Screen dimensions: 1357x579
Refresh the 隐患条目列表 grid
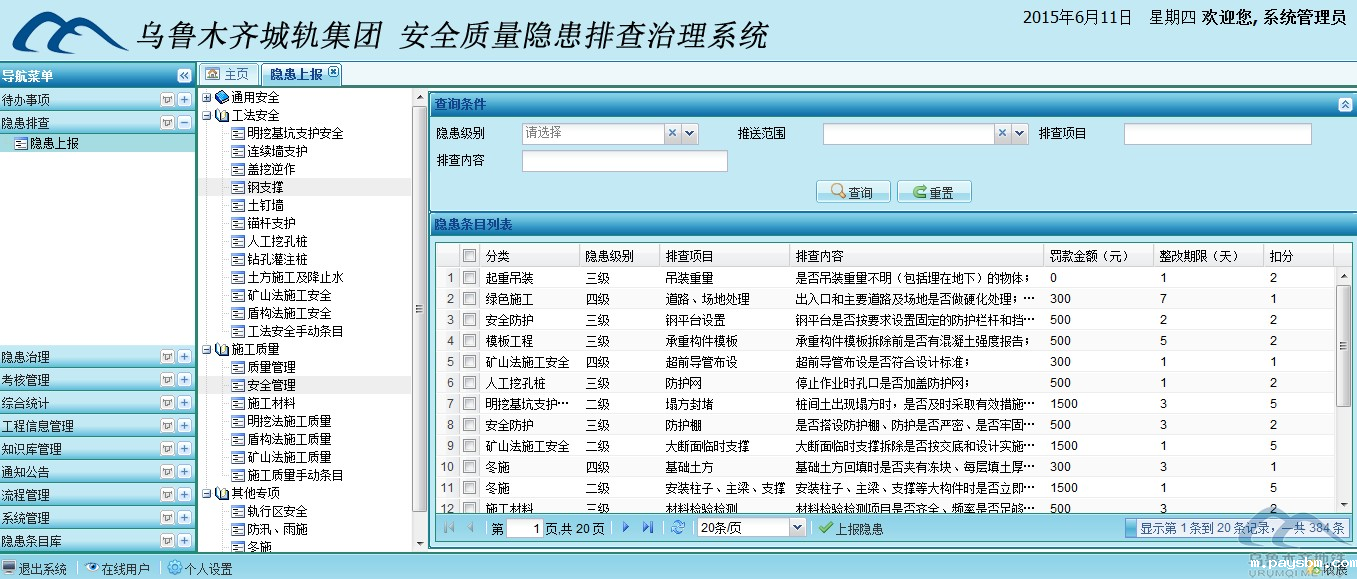pyautogui.click(x=678, y=528)
